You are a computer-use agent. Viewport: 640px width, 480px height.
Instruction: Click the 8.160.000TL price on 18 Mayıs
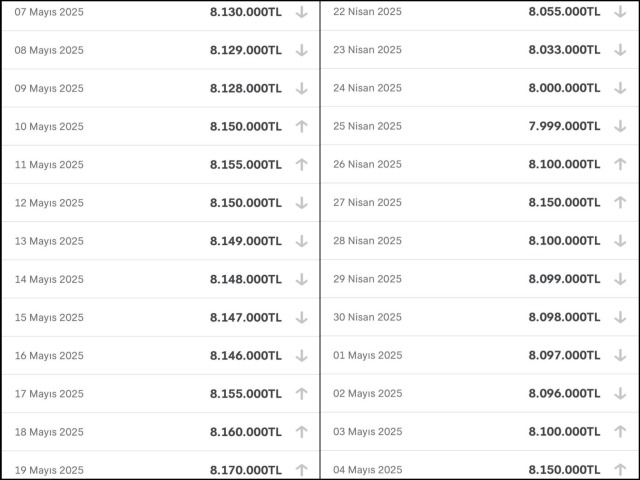pyautogui.click(x=245, y=432)
